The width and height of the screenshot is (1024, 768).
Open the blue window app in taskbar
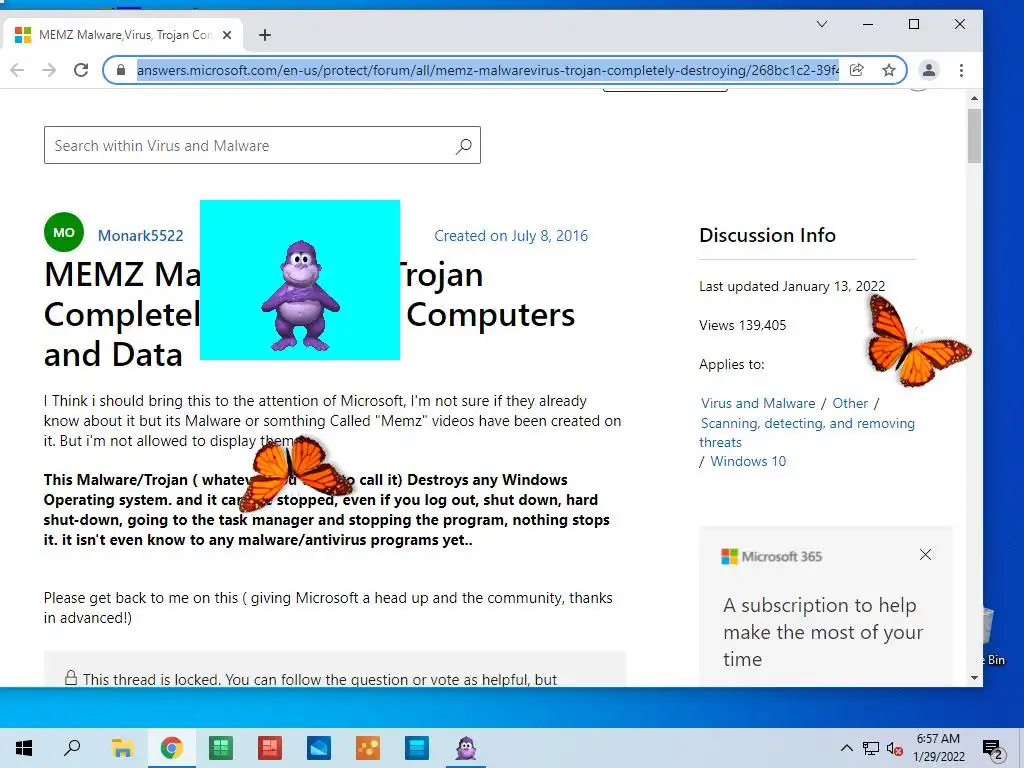[x=417, y=748]
